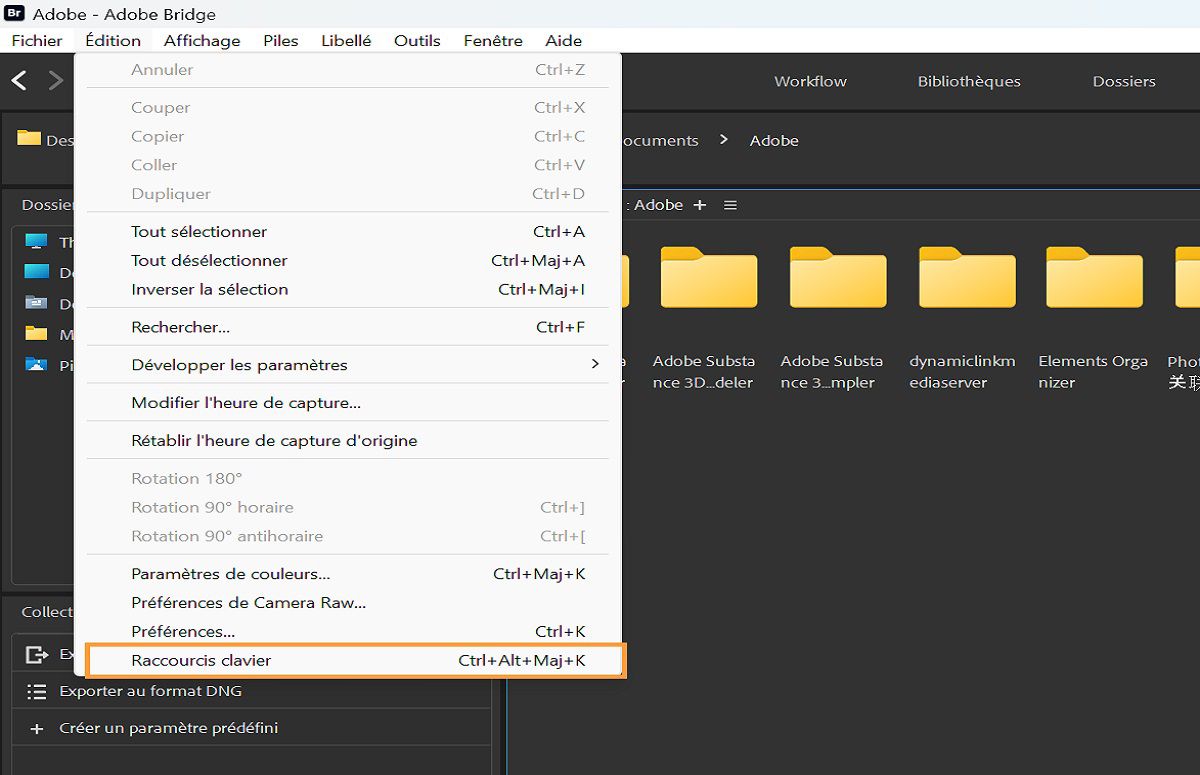Open Préférences... entry
The image size is (1200, 775).
click(x=348, y=632)
